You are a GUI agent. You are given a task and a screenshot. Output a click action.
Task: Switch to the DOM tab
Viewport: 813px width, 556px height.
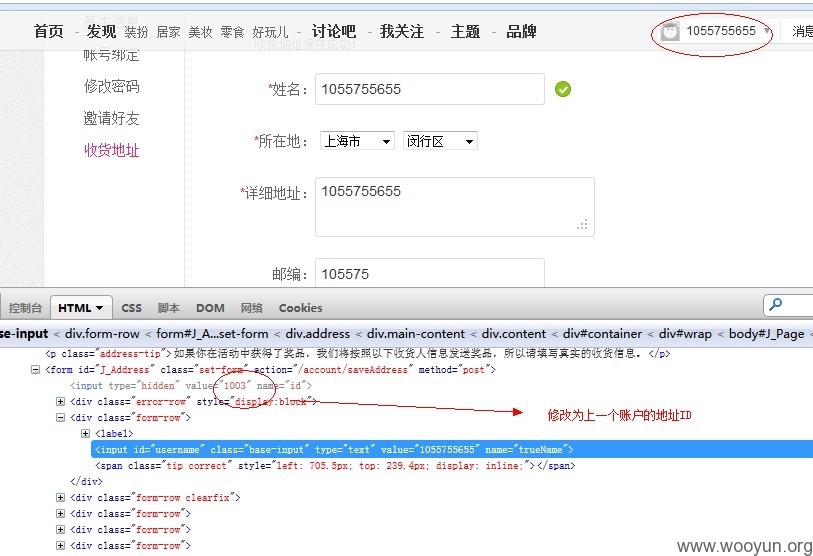tap(210, 308)
